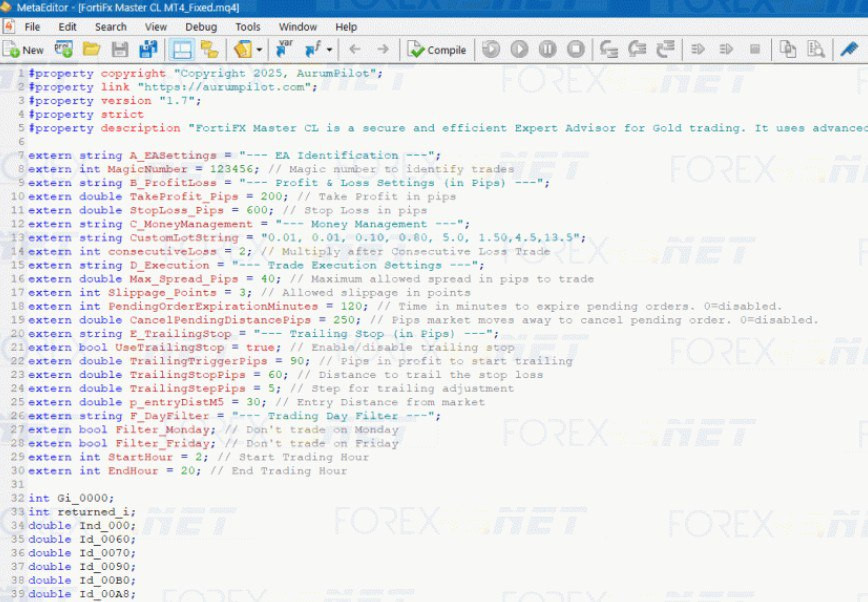This screenshot has width=868, height=602.
Task: Open a file with the folder icon
Action: (x=91, y=49)
